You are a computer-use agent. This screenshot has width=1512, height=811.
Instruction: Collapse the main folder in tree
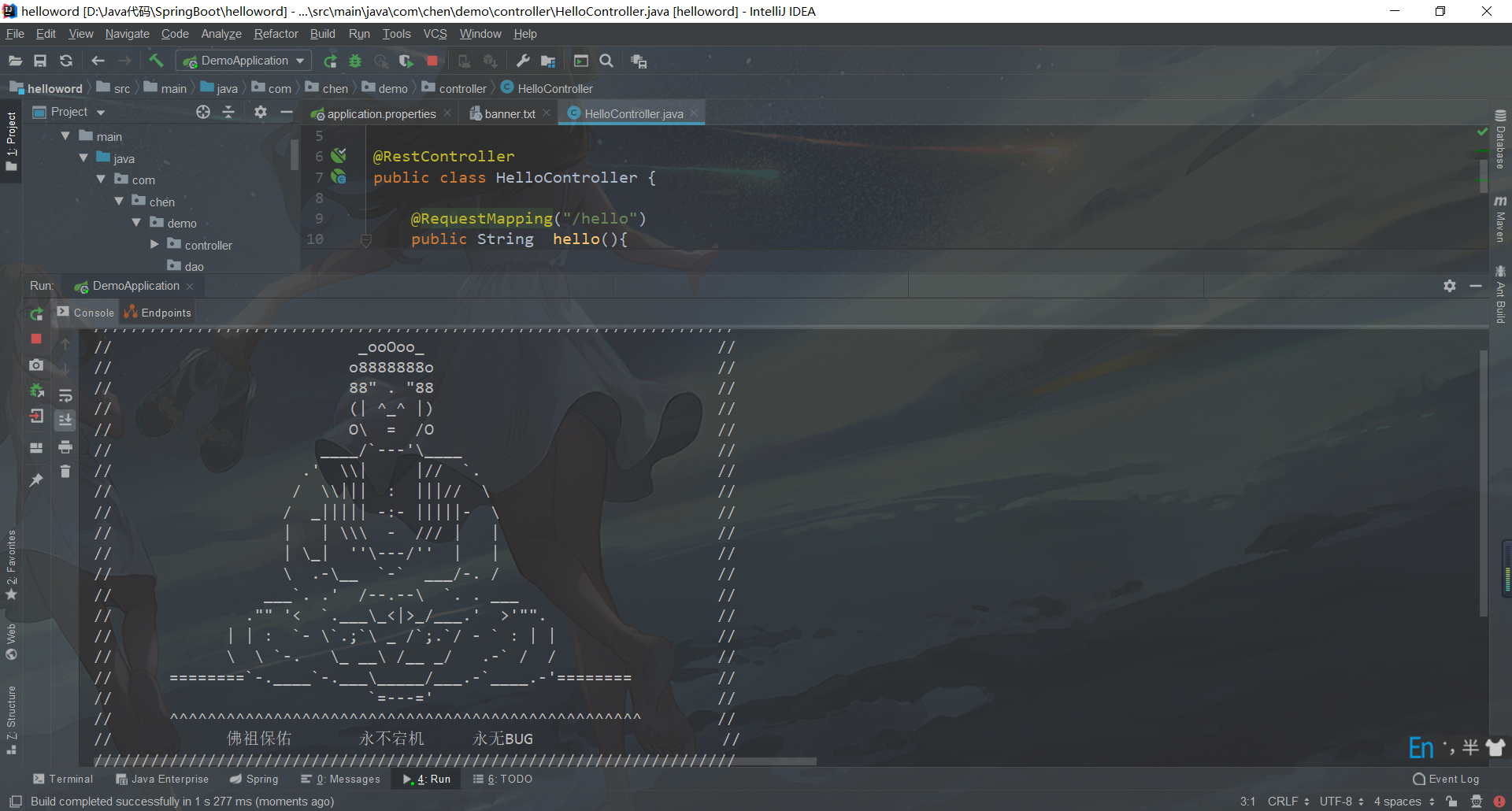click(65, 136)
